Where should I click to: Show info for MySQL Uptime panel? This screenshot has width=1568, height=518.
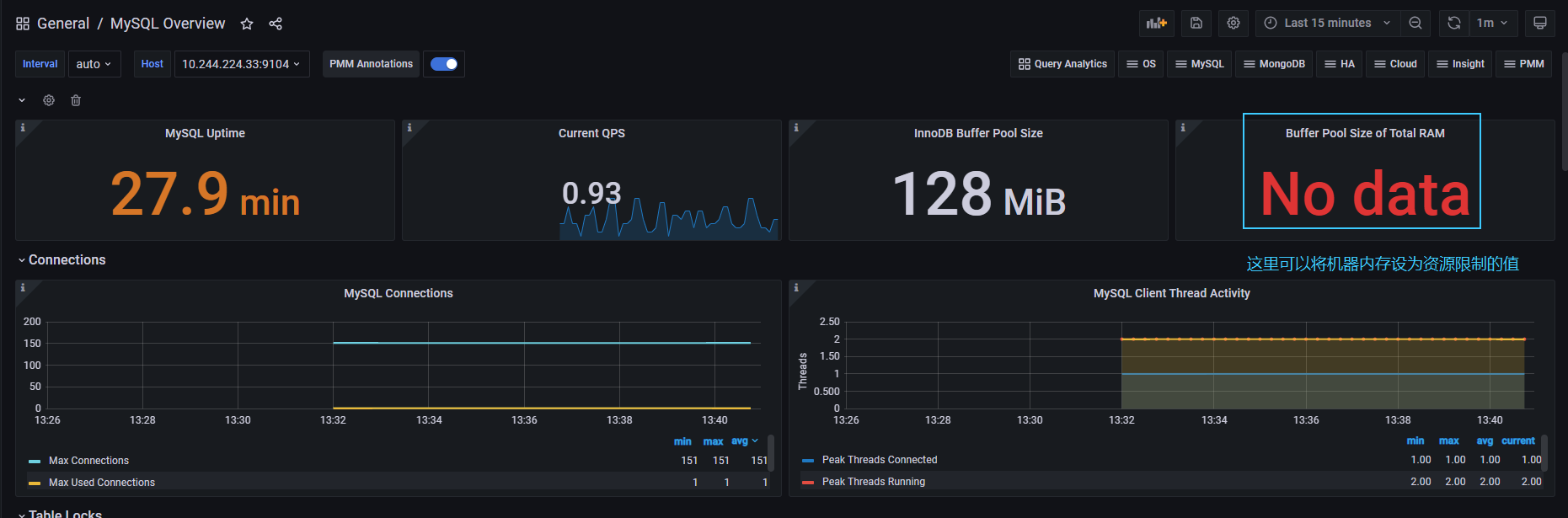pyautogui.click(x=23, y=128)
